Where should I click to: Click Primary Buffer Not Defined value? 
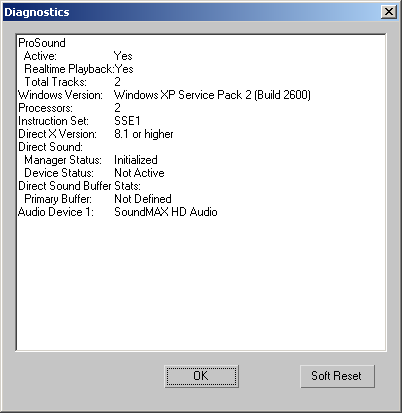143,199
